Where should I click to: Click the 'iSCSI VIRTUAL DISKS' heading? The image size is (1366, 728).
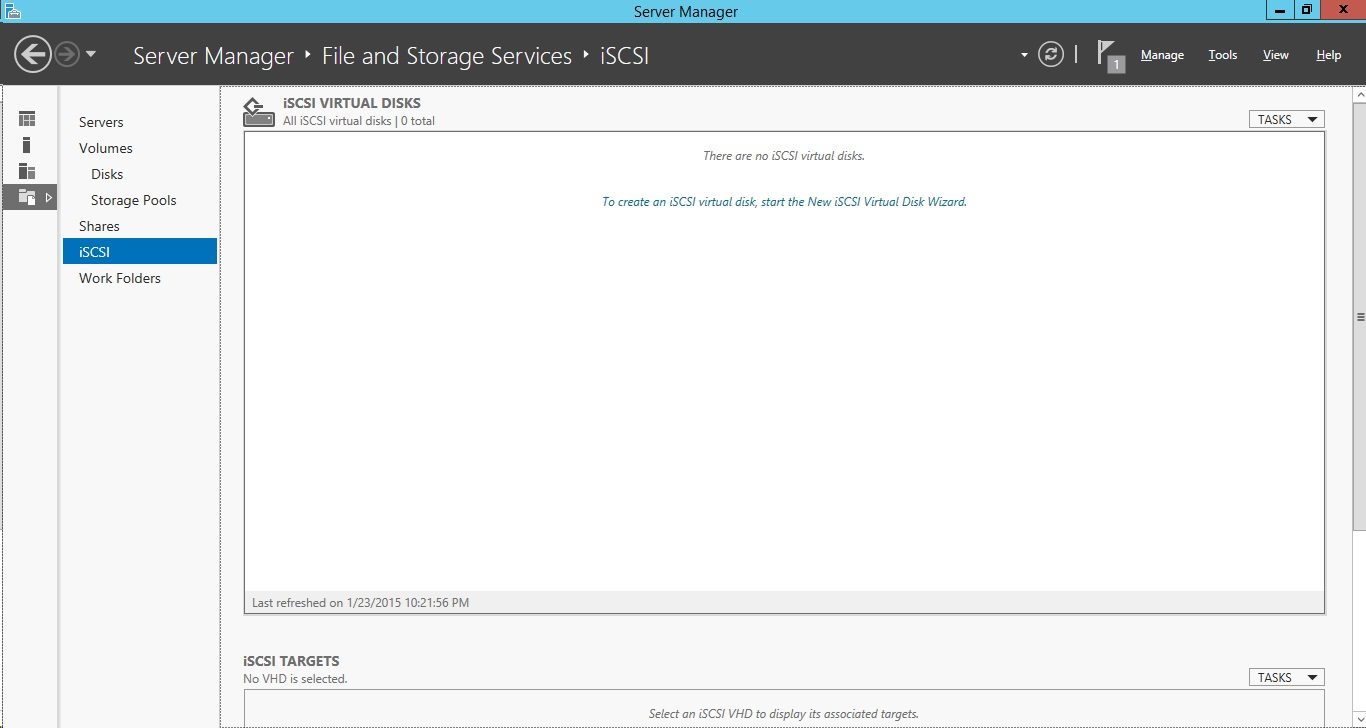click(x=352, y=103)
